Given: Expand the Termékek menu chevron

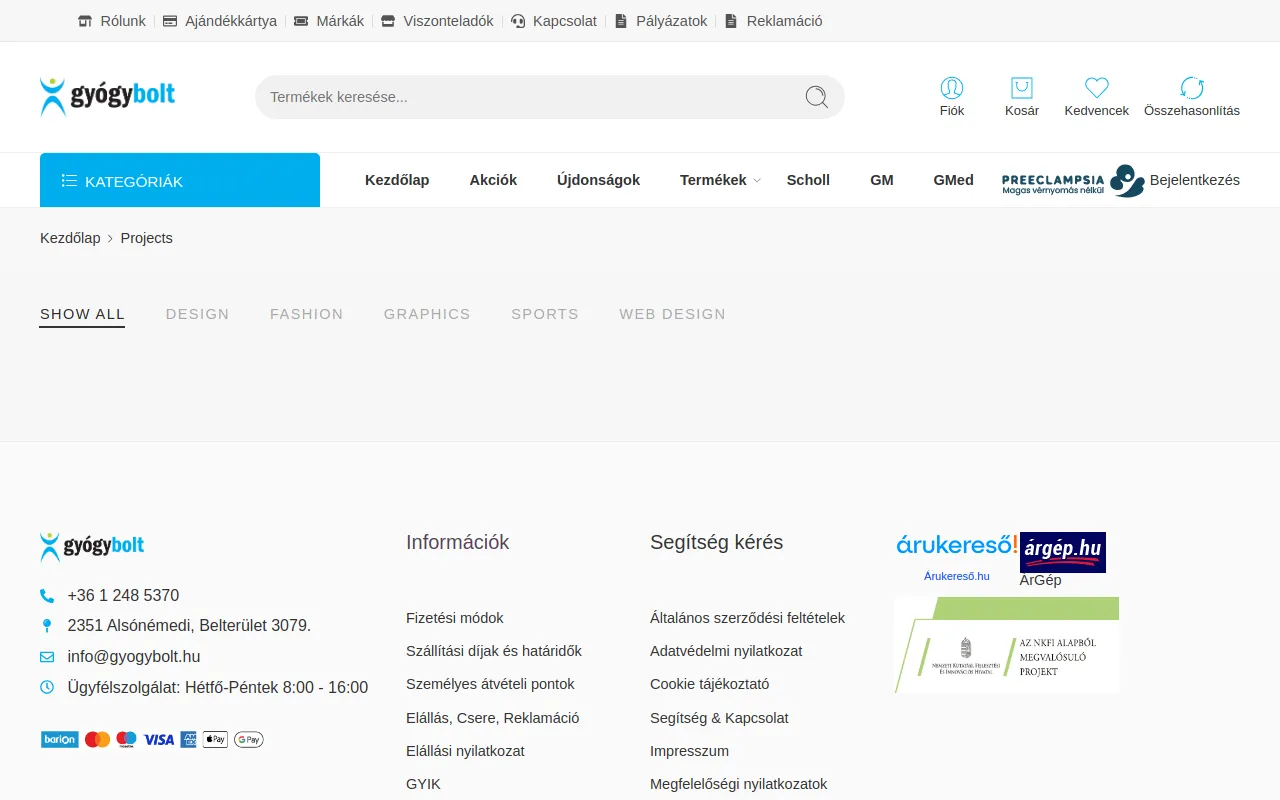Looking at the screenshot, I should pos(757,181).
